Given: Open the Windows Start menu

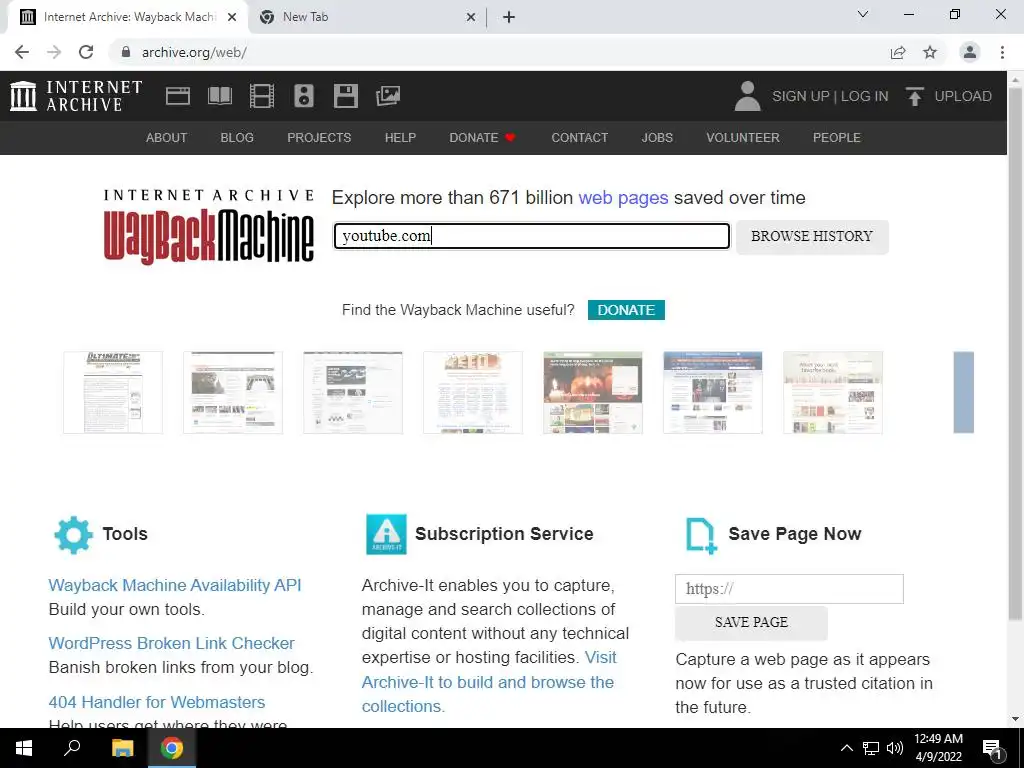Looking at the screenshot, I should (24, 748).
